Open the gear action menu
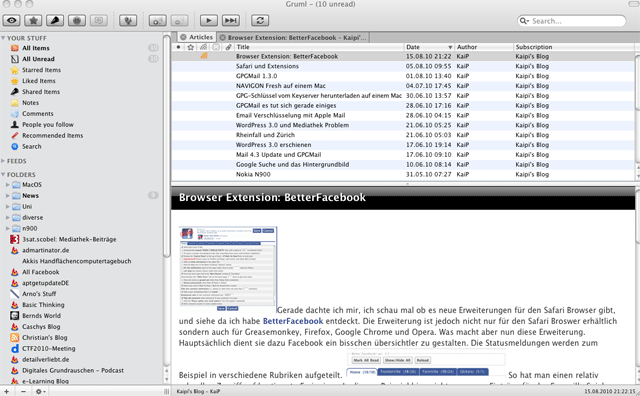The height and width of the screenshot is (396, 640). (x=40, y=391)
